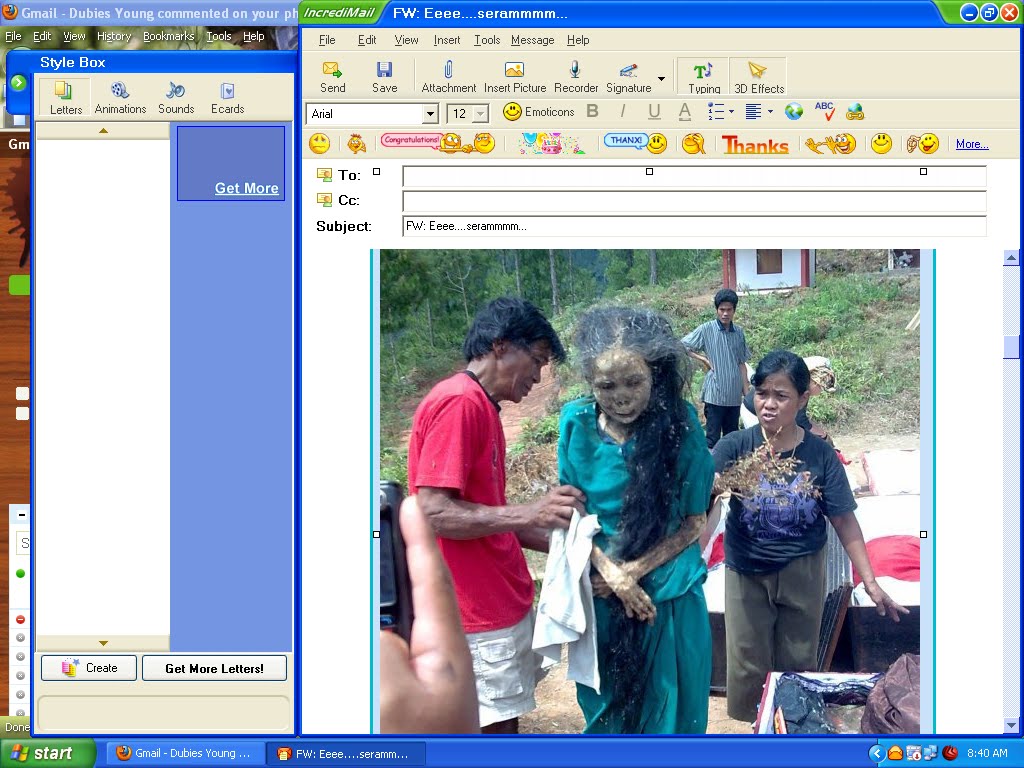Run the ABC spell check
This screenshot has width=1024, height=768.
coord(824,112)
